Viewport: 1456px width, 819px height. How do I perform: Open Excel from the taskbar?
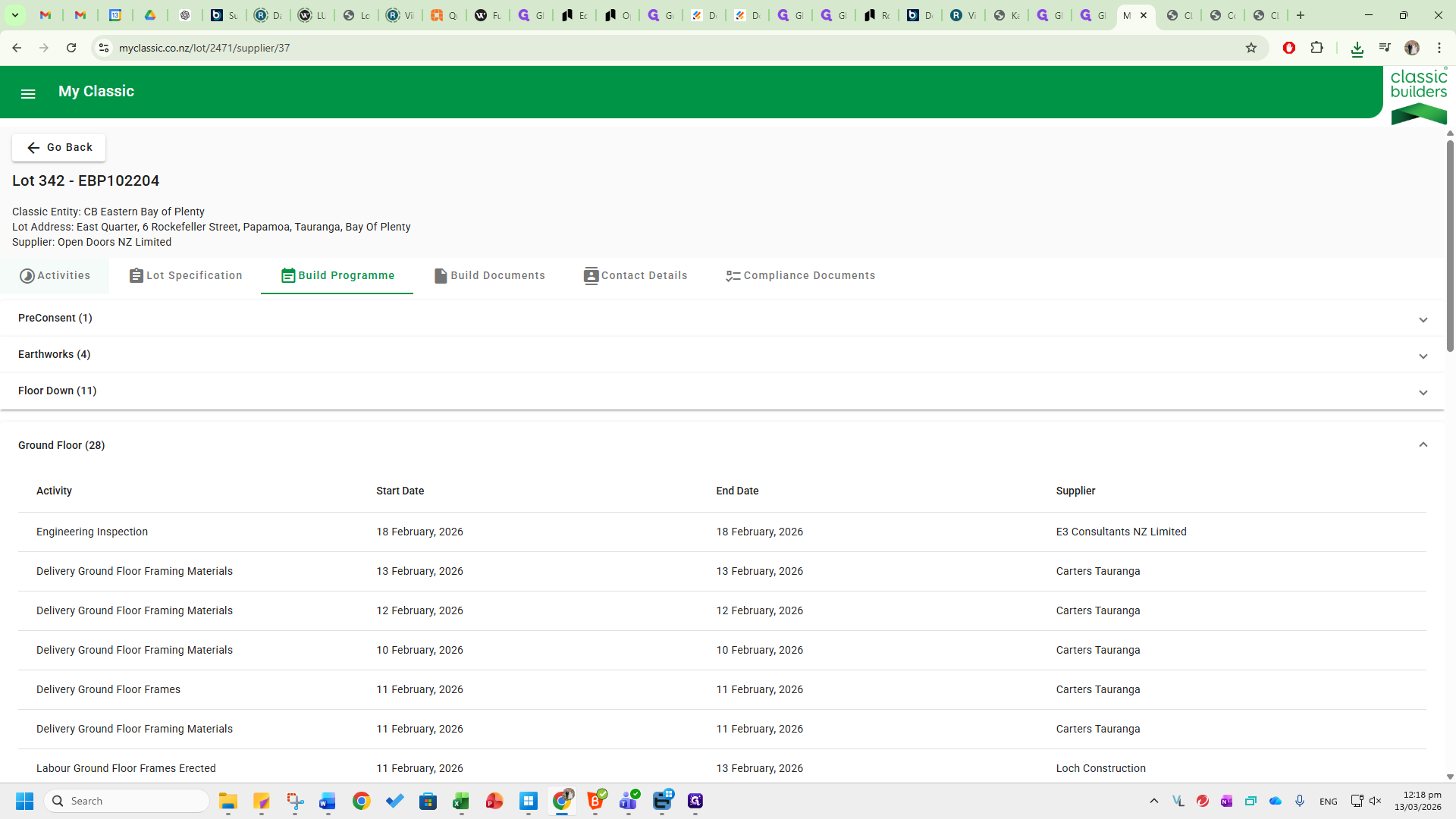461,801
